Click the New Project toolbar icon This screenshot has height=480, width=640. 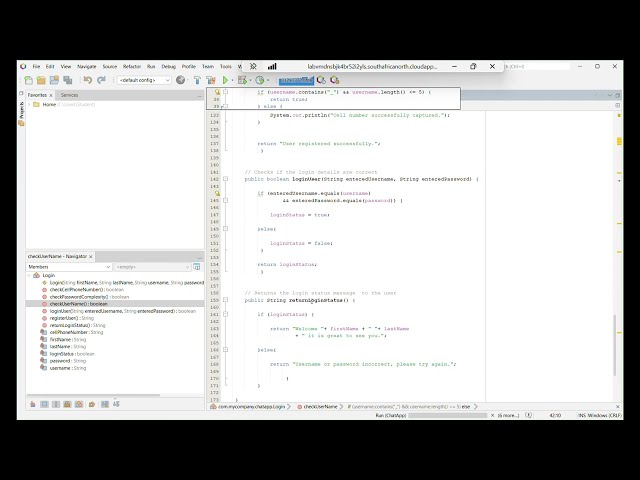41,80
